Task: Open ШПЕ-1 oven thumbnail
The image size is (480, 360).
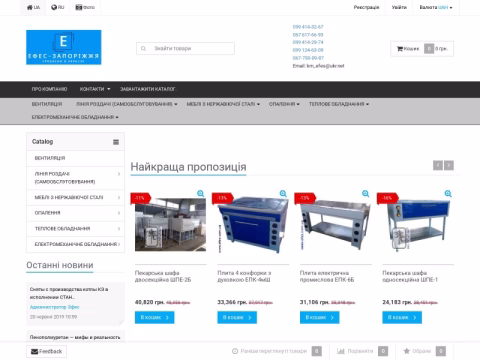Action: tap(418, 225)
